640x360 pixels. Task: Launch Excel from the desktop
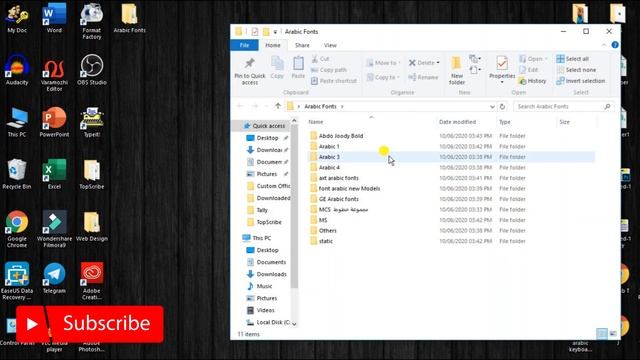pos(54,175)
